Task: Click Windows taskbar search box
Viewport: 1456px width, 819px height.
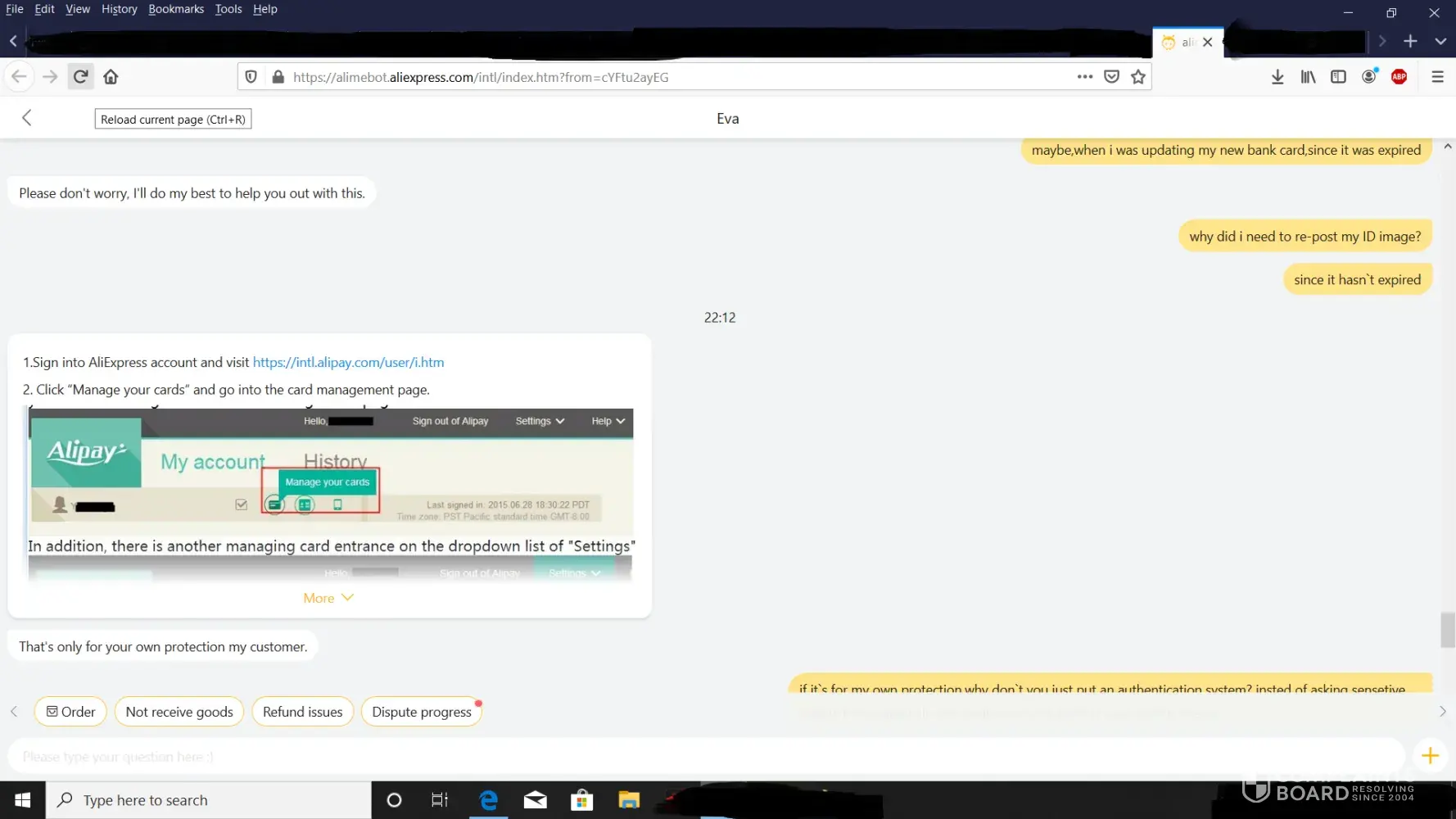Action: pyautogui.click(x=209, y=800)
